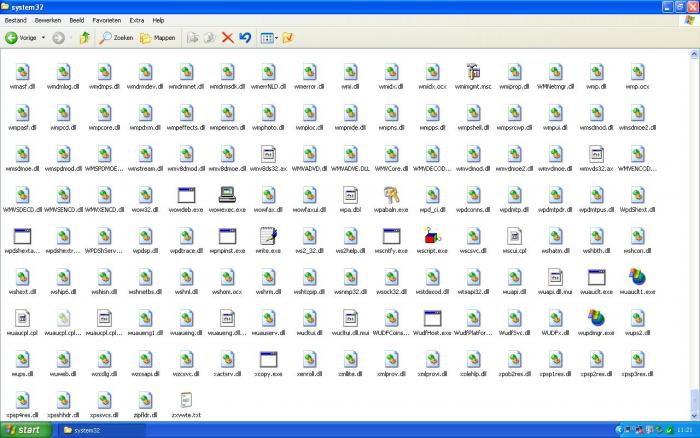Screen dimensions: 700x438
Task: Select the wowexec.exe computer icon
Action: pos(227,195)
